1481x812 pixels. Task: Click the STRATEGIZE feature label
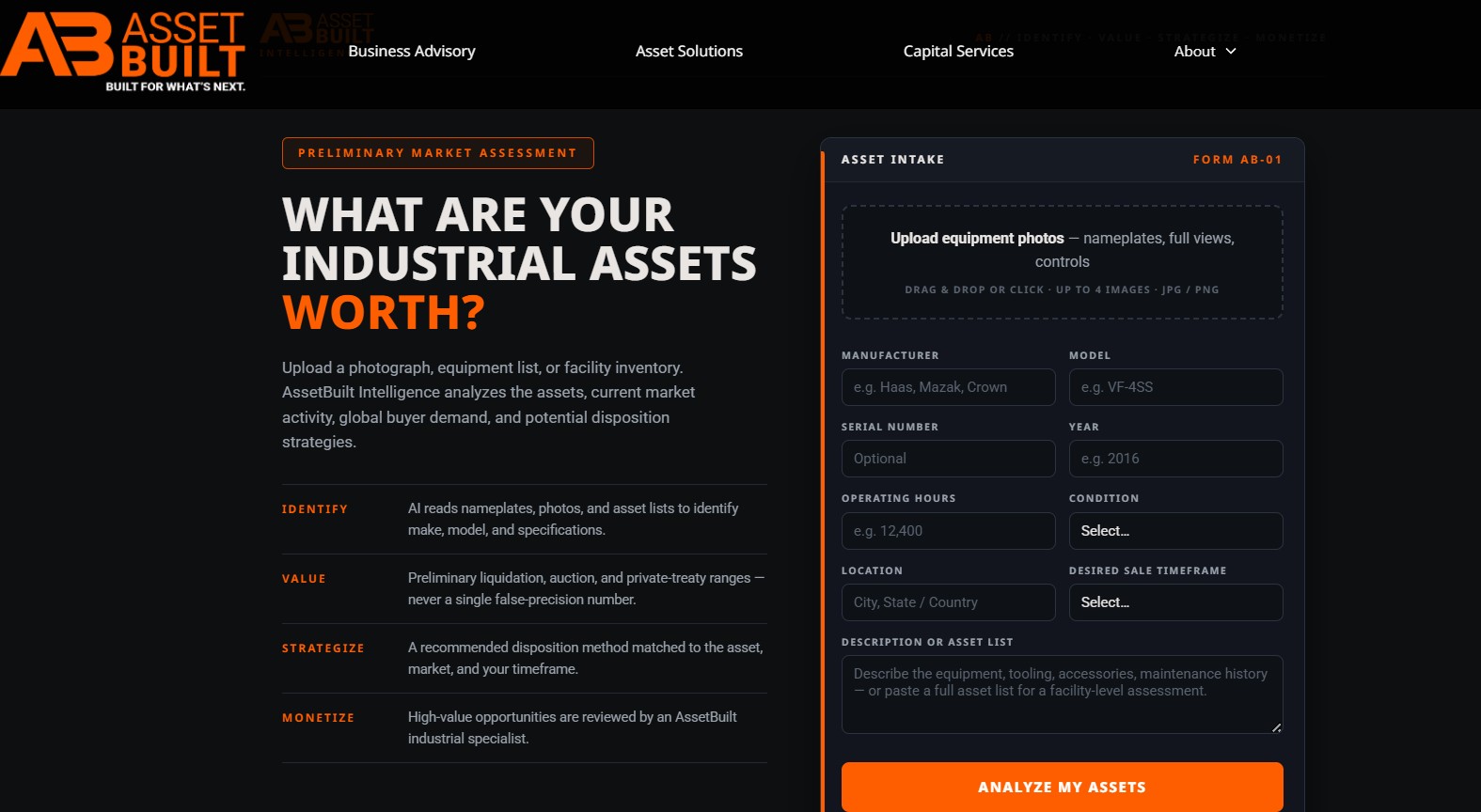tap(323, 648)
